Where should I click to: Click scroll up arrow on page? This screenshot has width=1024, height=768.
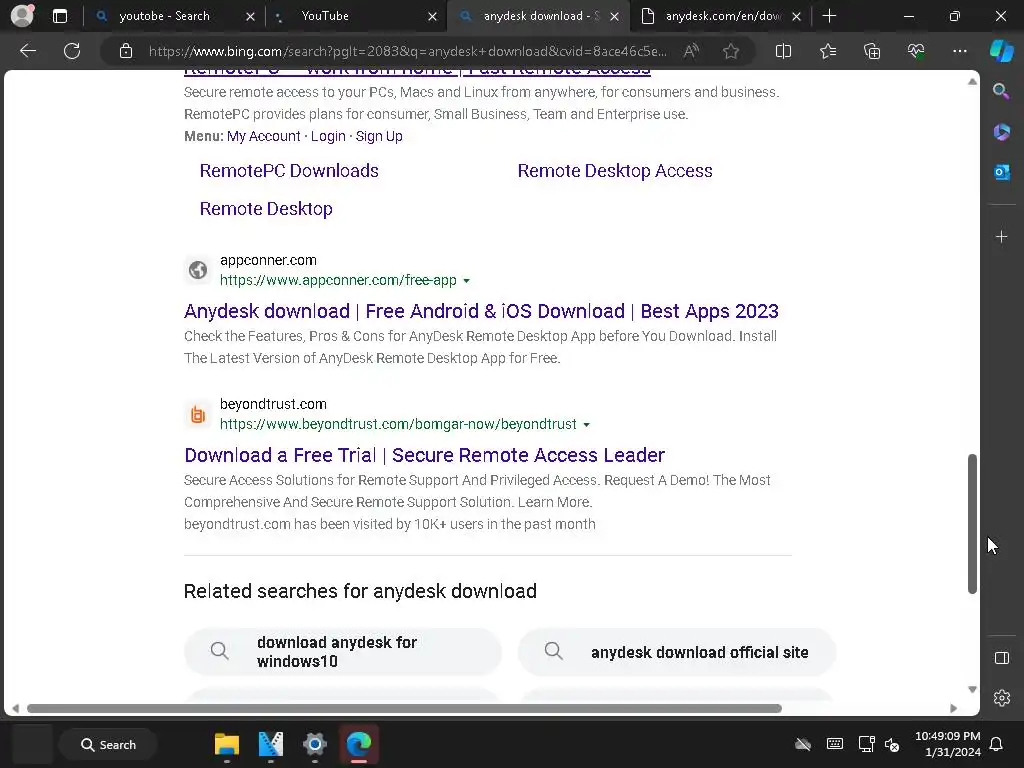[972, 82]
